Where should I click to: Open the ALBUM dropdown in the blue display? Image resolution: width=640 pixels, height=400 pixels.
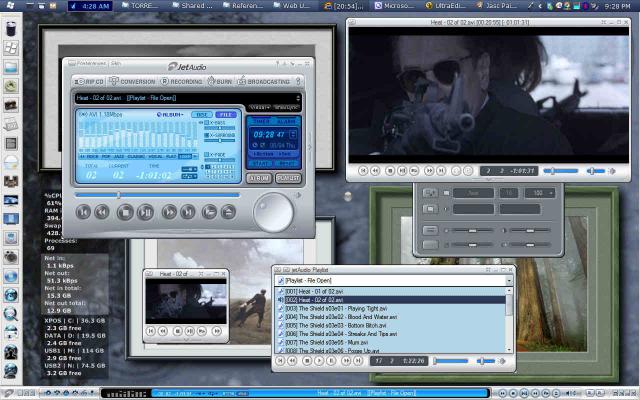click(170, 115)
